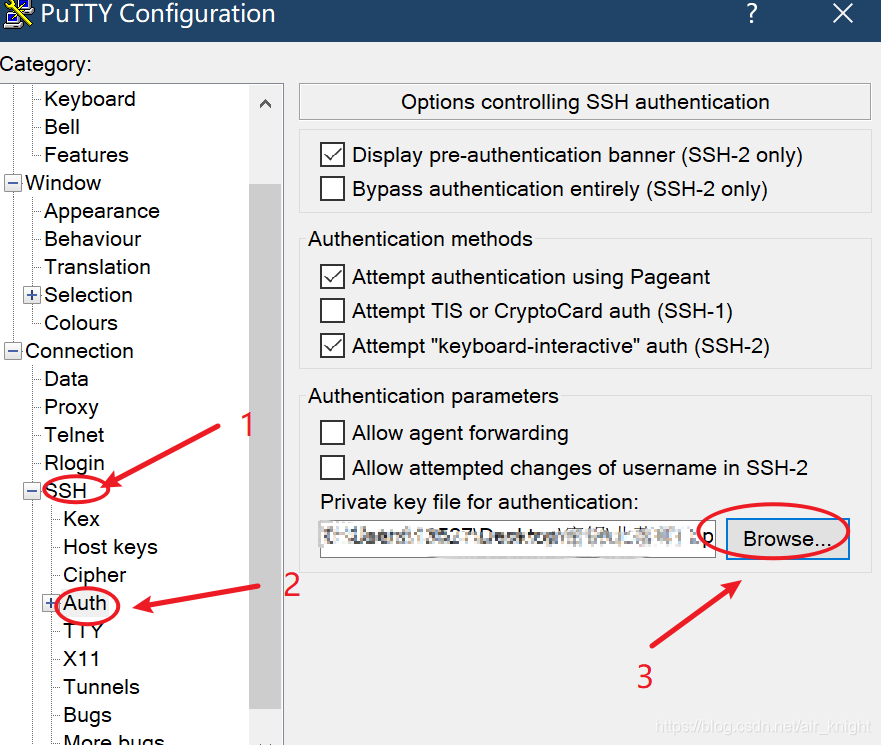Select Telnet in the category tree

(74, 435)
